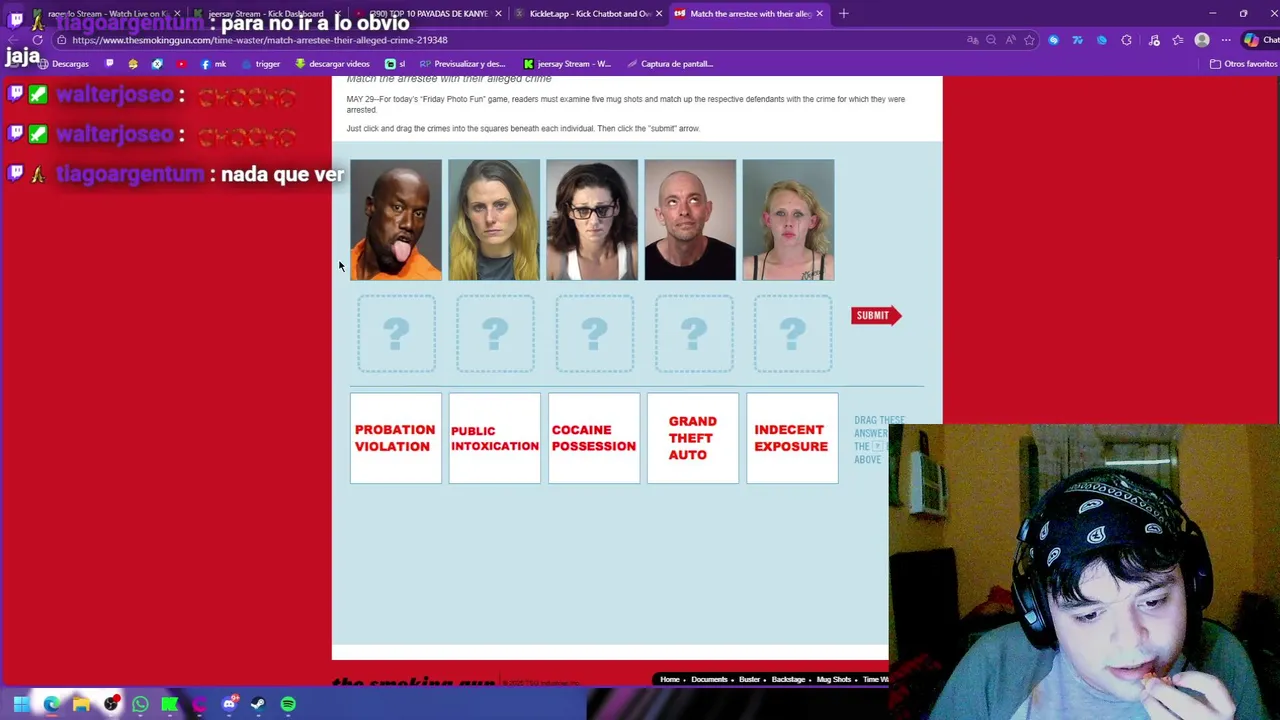
Task: Close the Match the arrestee tab
Action: [x=820, y=14]
